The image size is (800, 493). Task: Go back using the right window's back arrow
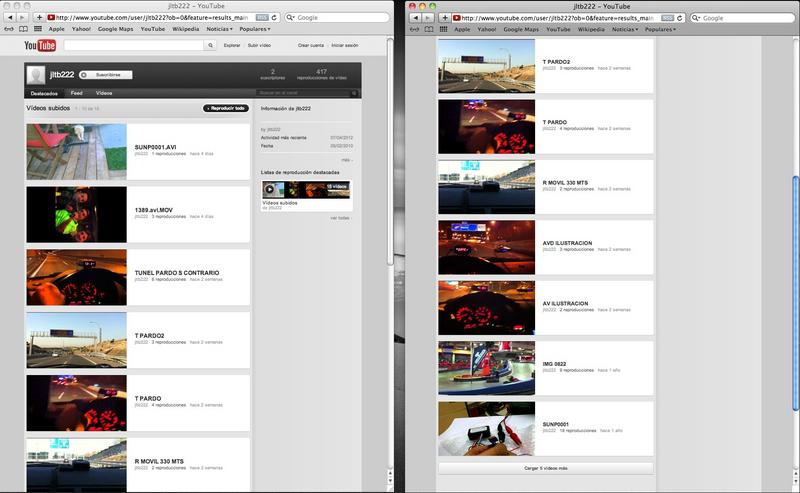[x=413, y=17]
